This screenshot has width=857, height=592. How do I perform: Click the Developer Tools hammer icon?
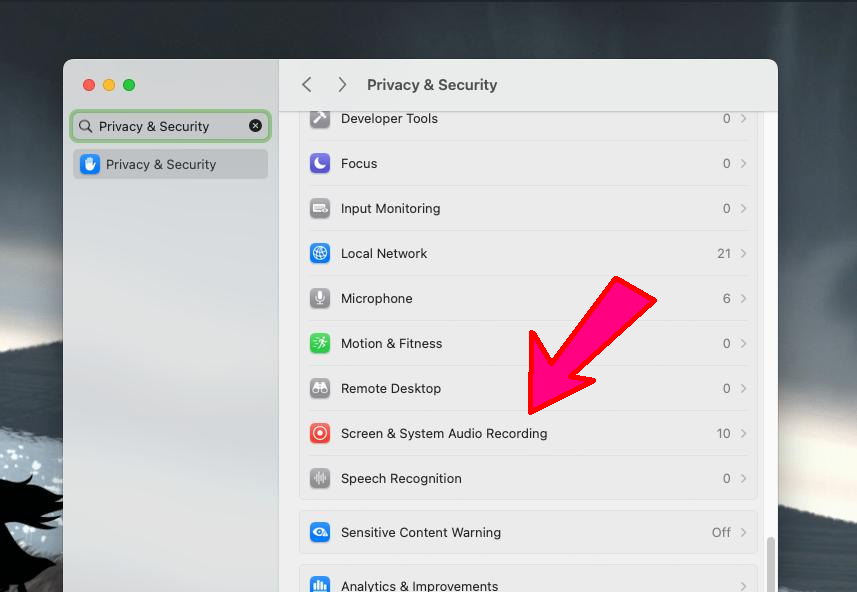pyautogui.click(x=320, y=120)
